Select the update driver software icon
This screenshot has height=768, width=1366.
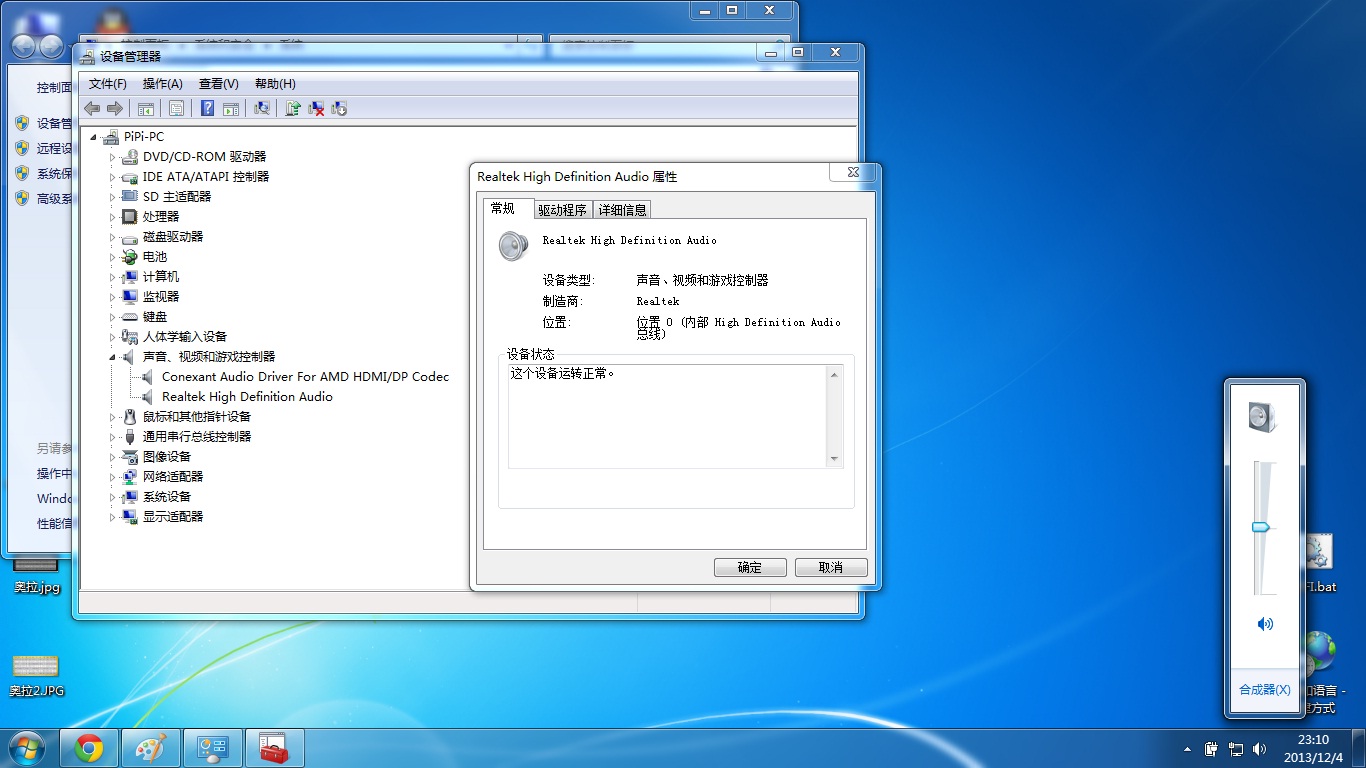pyautogui.click(x=293, y=108)
